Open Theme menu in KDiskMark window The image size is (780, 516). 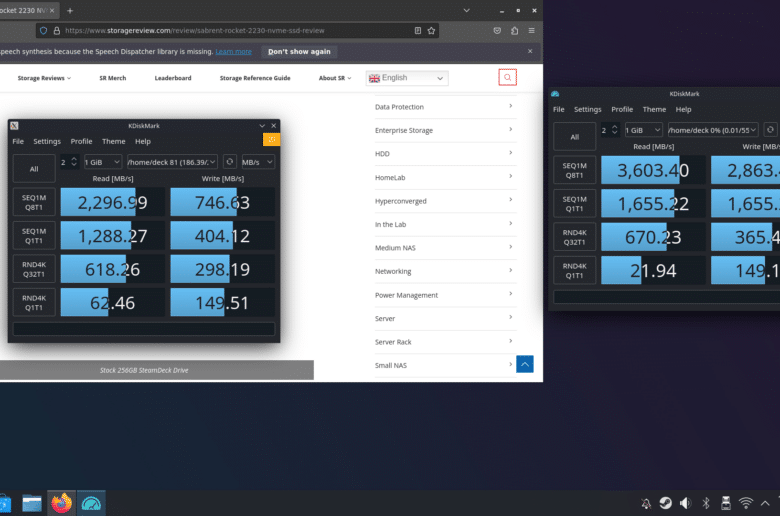pos(654,109)
